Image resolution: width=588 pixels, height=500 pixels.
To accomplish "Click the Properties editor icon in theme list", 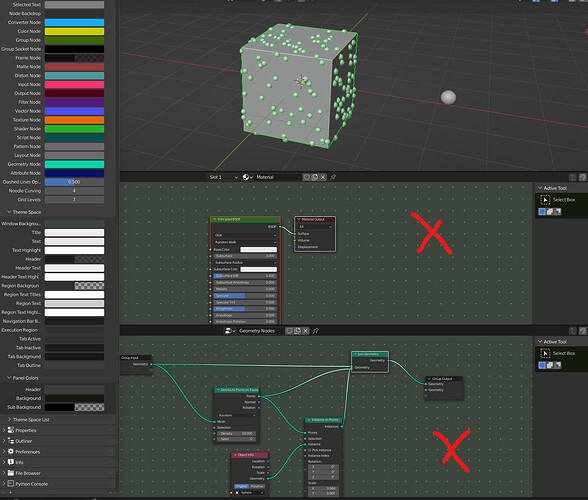I will pos(11,430).
